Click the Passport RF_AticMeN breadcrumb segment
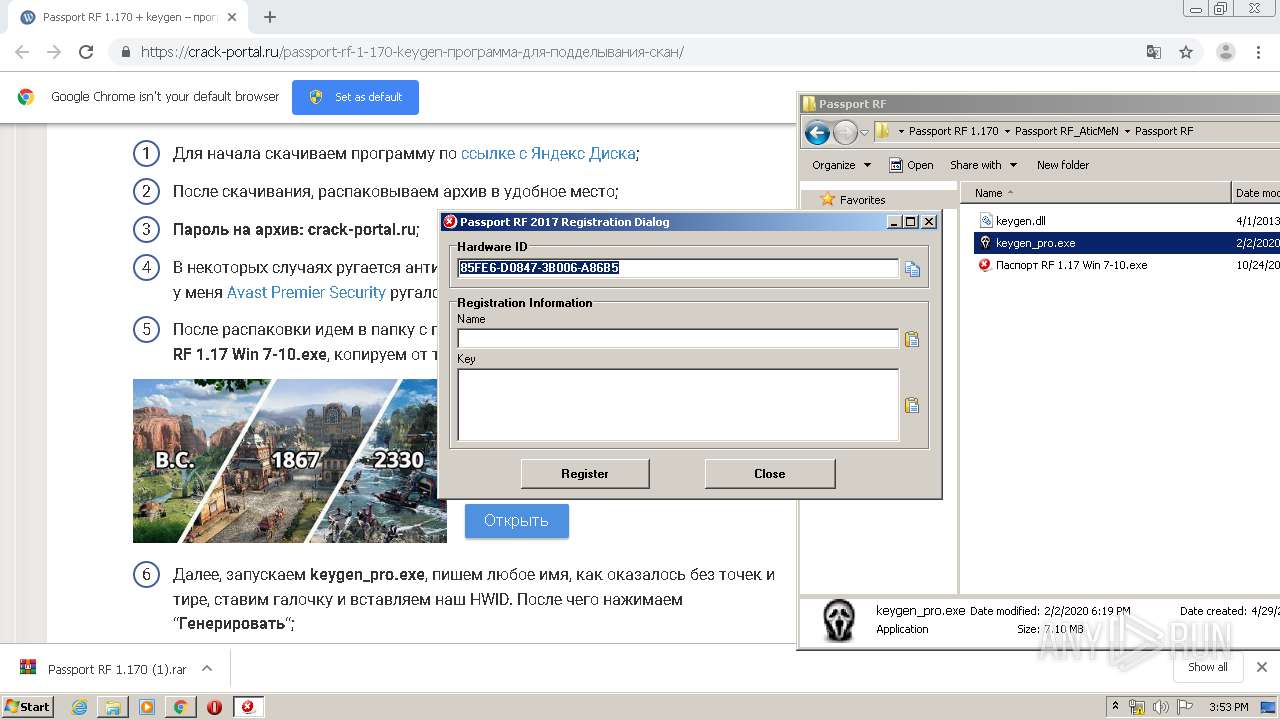 point(1066,131)
